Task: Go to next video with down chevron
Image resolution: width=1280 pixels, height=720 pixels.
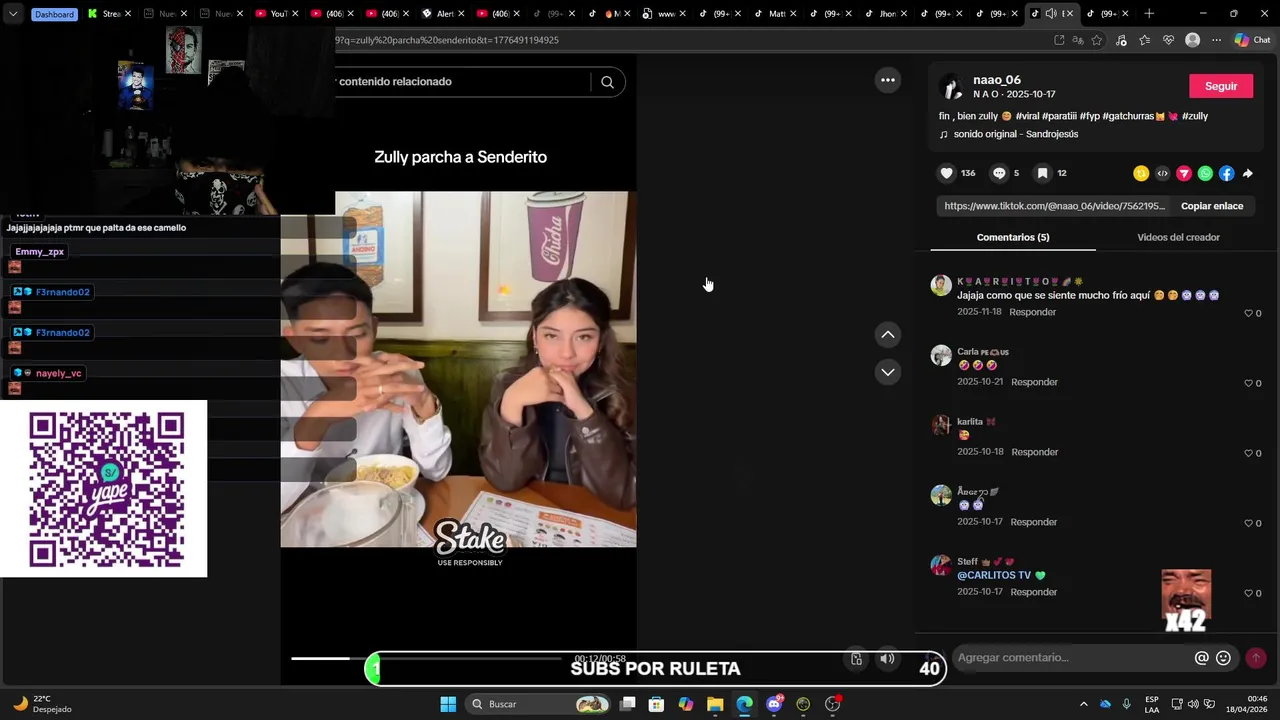Action: [x=888, y=372]
